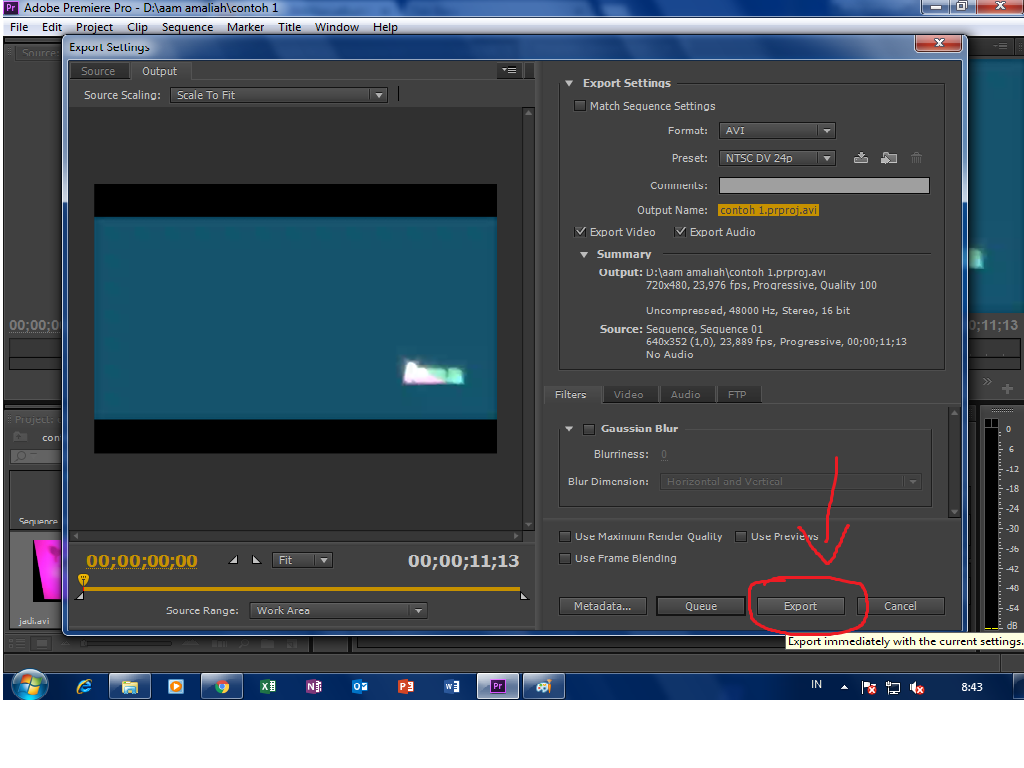Launch Internet Explorer from the taskbar
The height and width of the screenshot is (768, 1024).
coord(84,686)
